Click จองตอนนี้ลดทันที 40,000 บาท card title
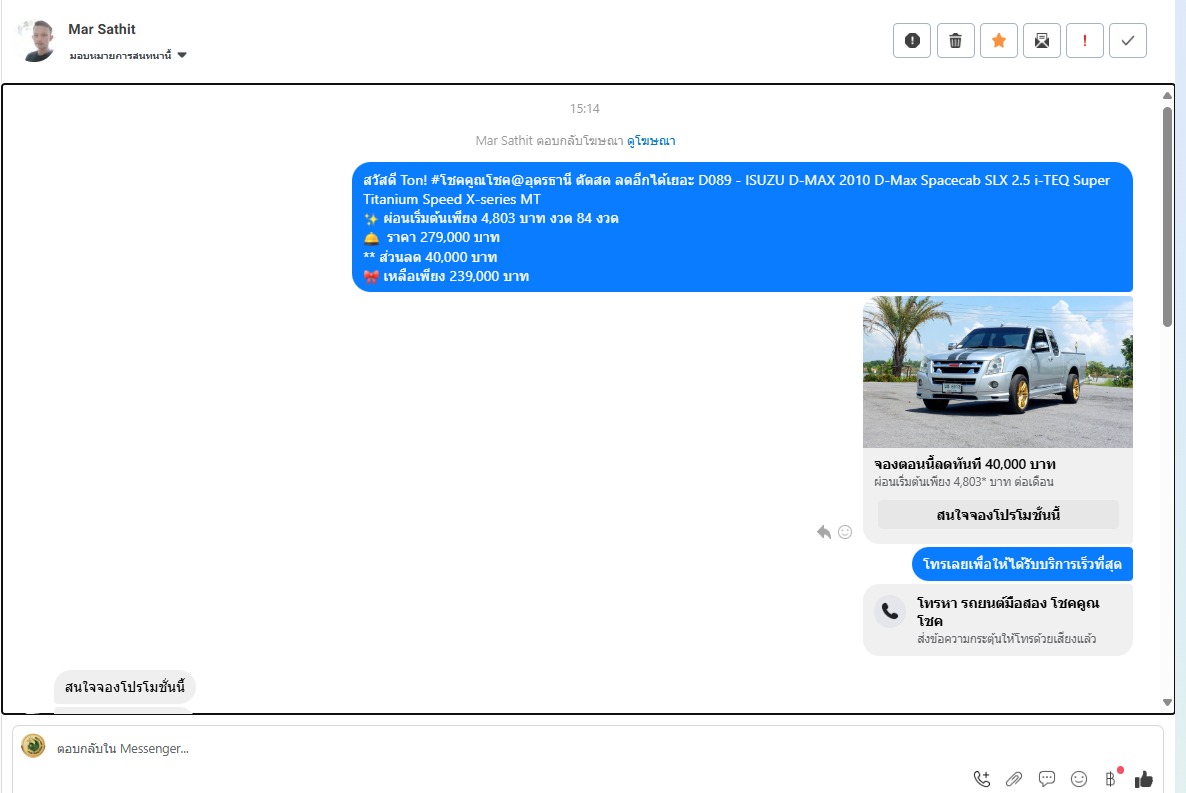The width and height of the screenshot is (1186, 793). click(x=964, y=464)
